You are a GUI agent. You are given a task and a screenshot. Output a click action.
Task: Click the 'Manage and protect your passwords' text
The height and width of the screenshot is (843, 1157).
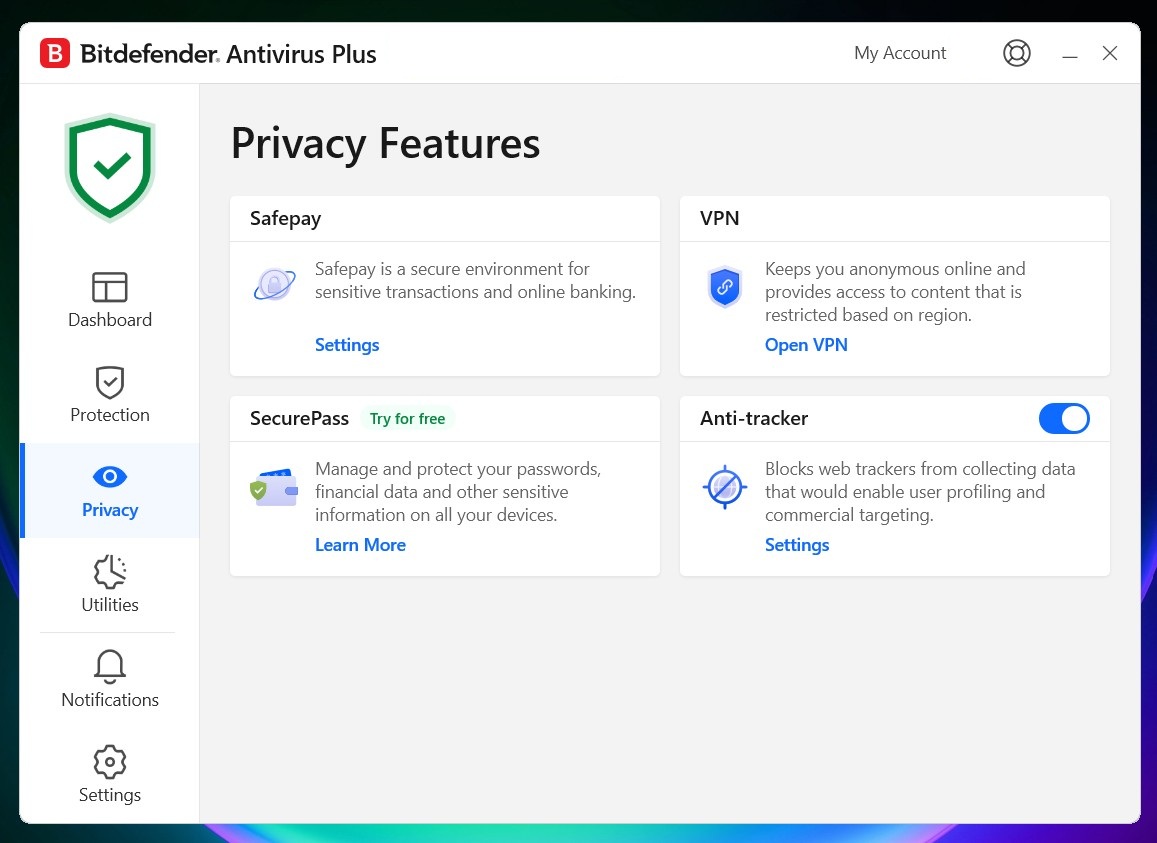pos(458,492)
